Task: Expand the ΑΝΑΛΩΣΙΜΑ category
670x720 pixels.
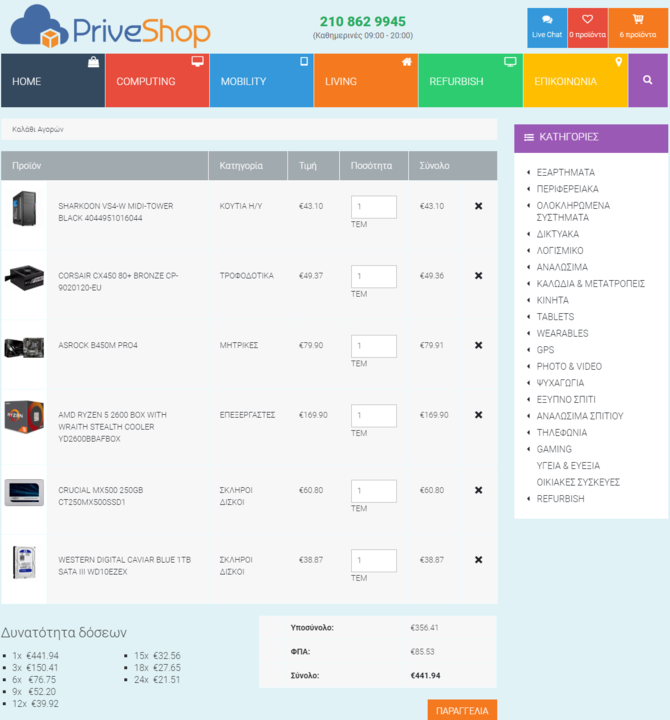Action: coord(562,267)
